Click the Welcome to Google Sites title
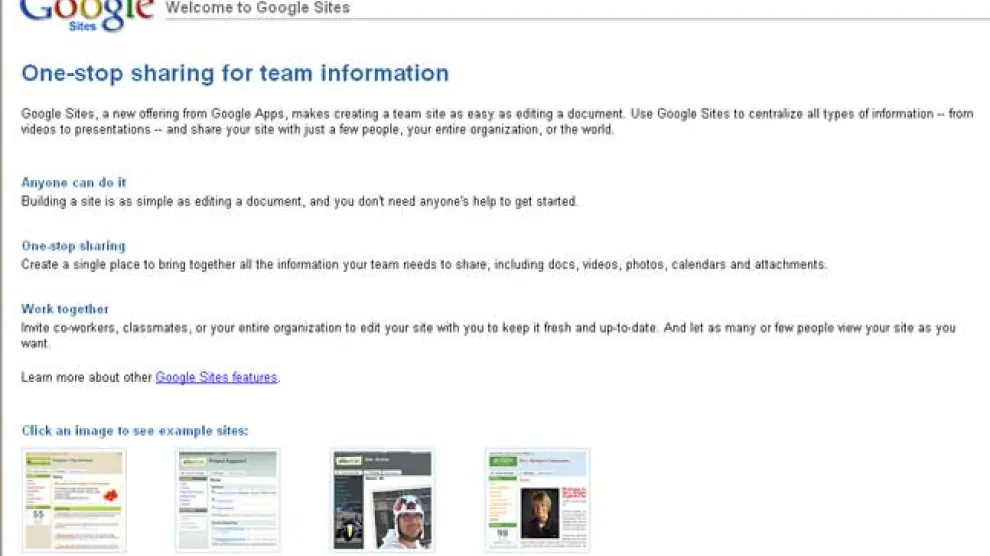This screenshot has height=556, width=990. click(x=258, y=8)
